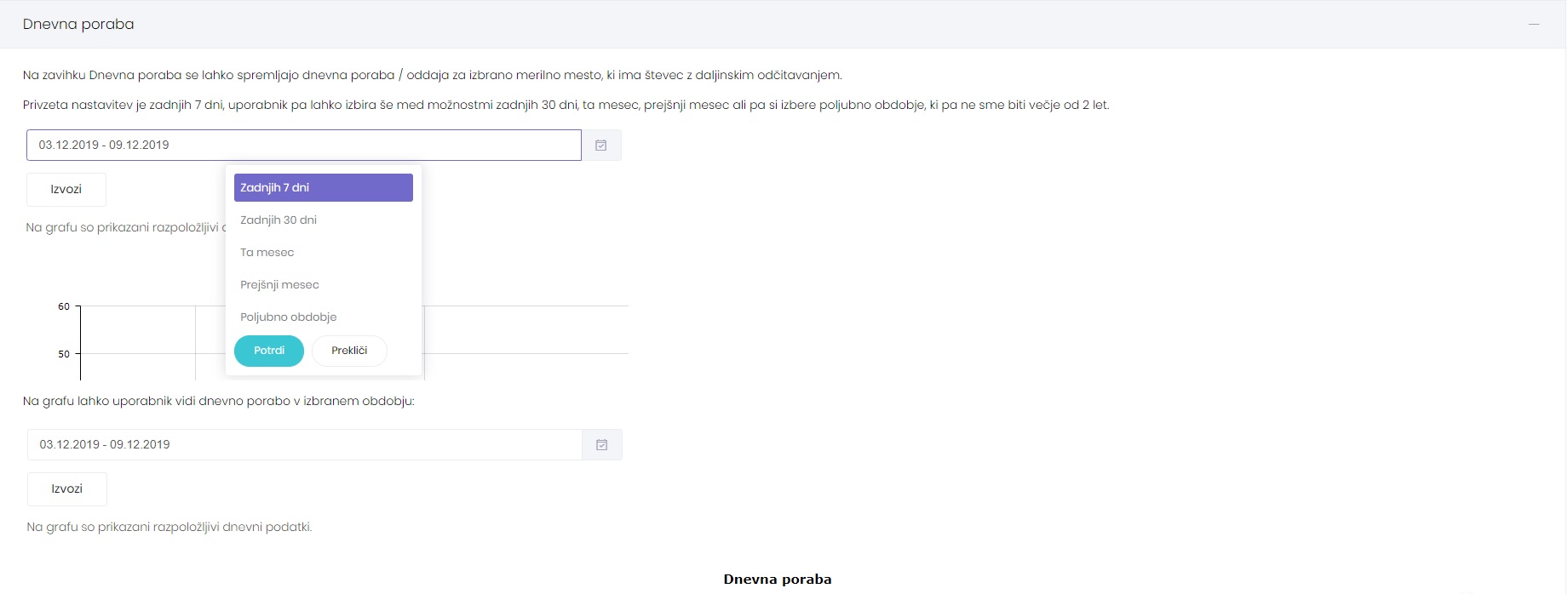Open the second date range field without outline

click(x=304, y=445)
